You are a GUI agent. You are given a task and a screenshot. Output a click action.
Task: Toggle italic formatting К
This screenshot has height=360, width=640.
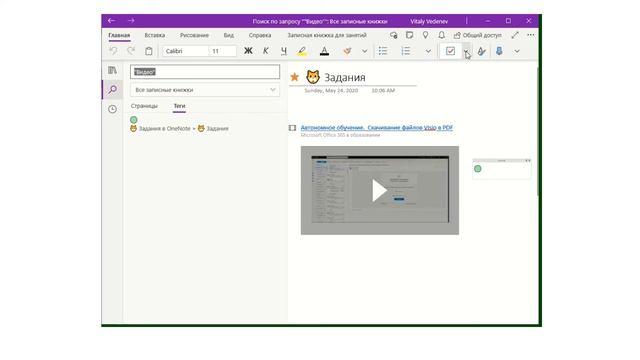pyautogui.click(x=266, y=51)
